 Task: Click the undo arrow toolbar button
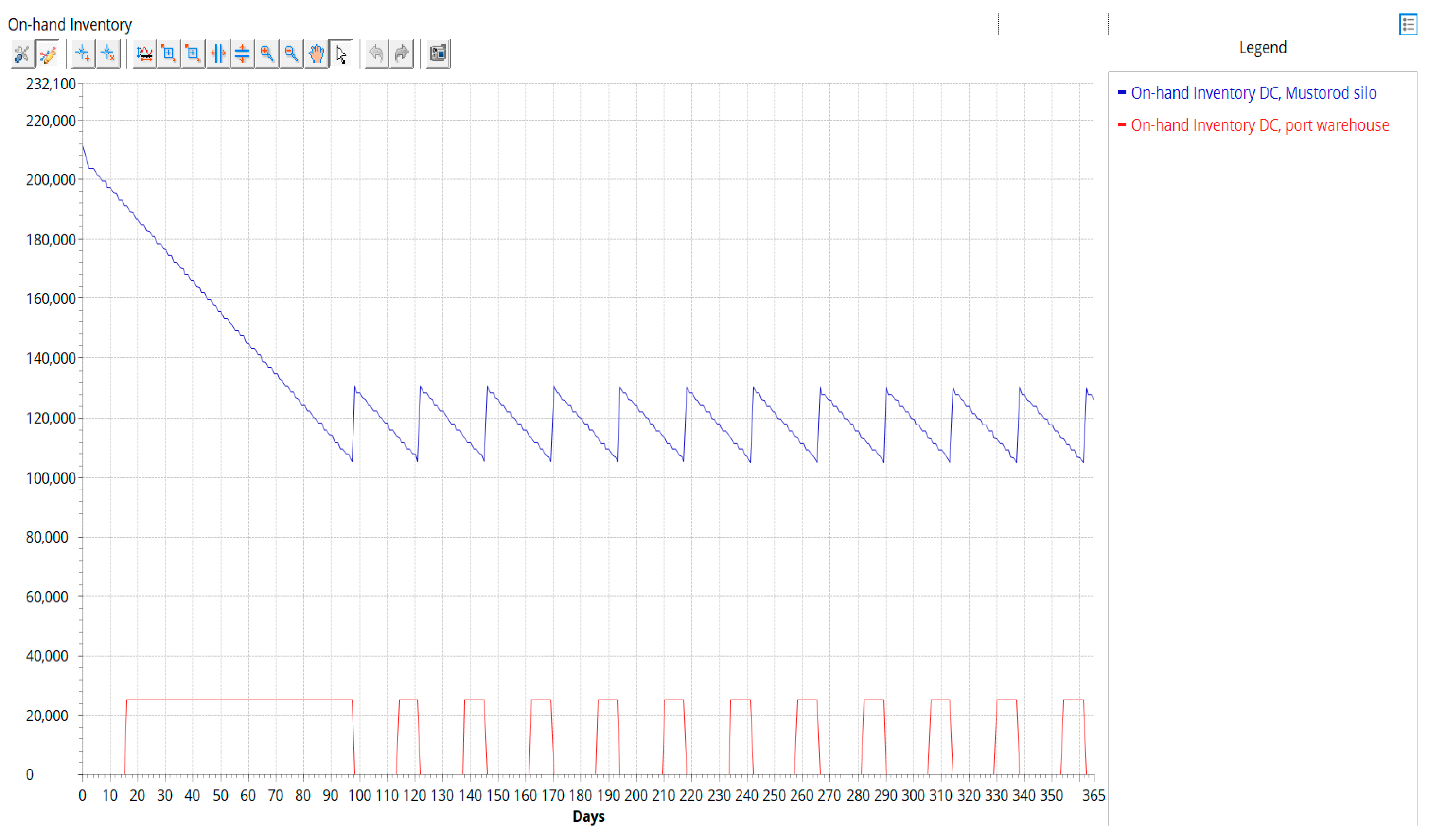click(376, 54)
